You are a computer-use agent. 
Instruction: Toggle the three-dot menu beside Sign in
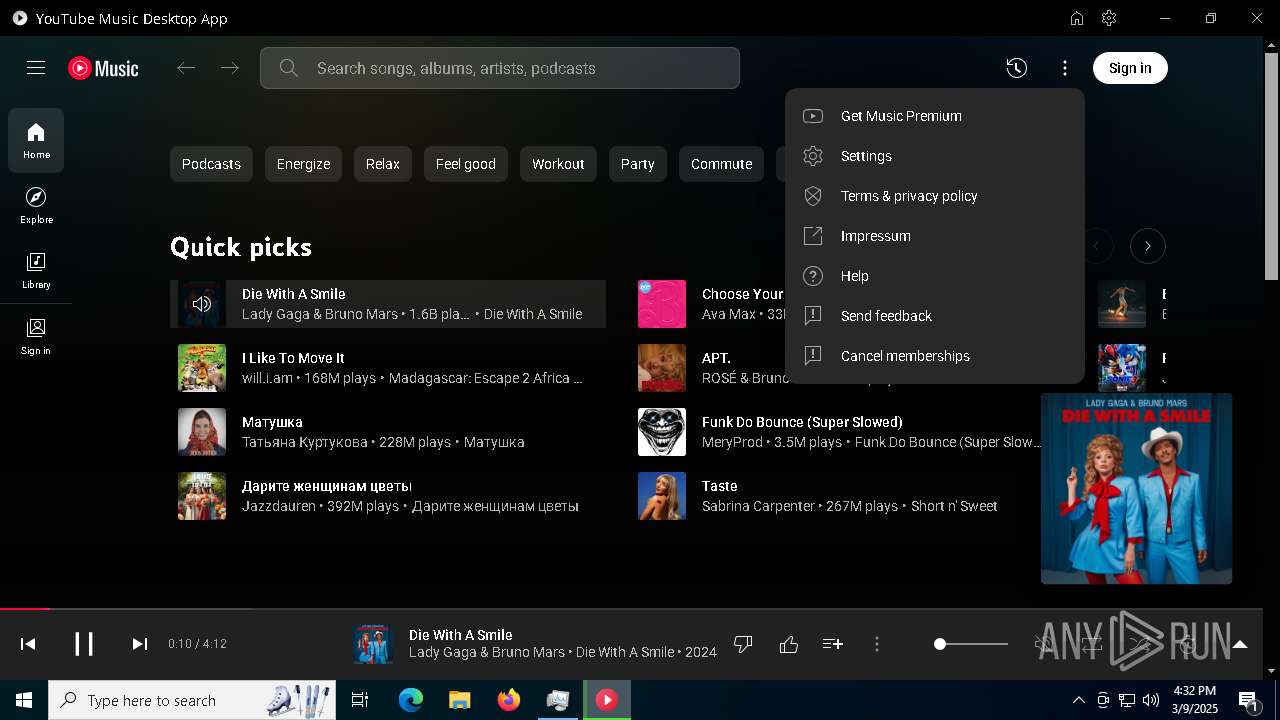(1065, 68)
